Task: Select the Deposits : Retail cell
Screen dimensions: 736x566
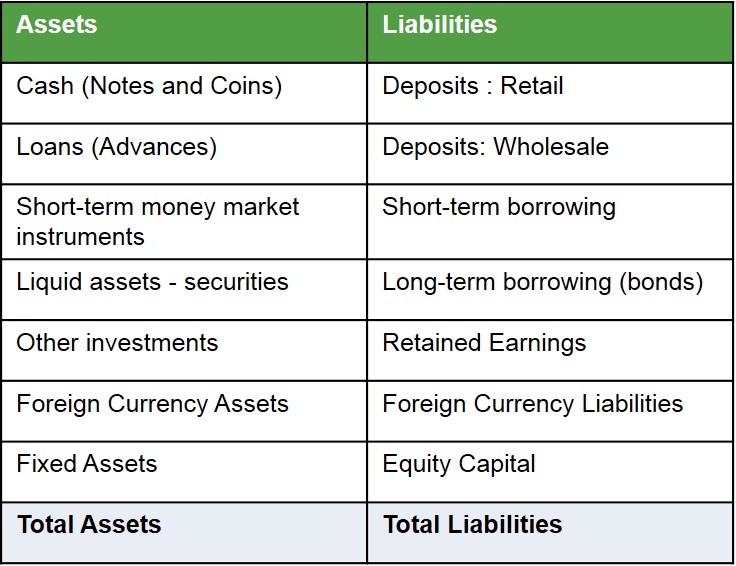Action: (x=472, y=86)
